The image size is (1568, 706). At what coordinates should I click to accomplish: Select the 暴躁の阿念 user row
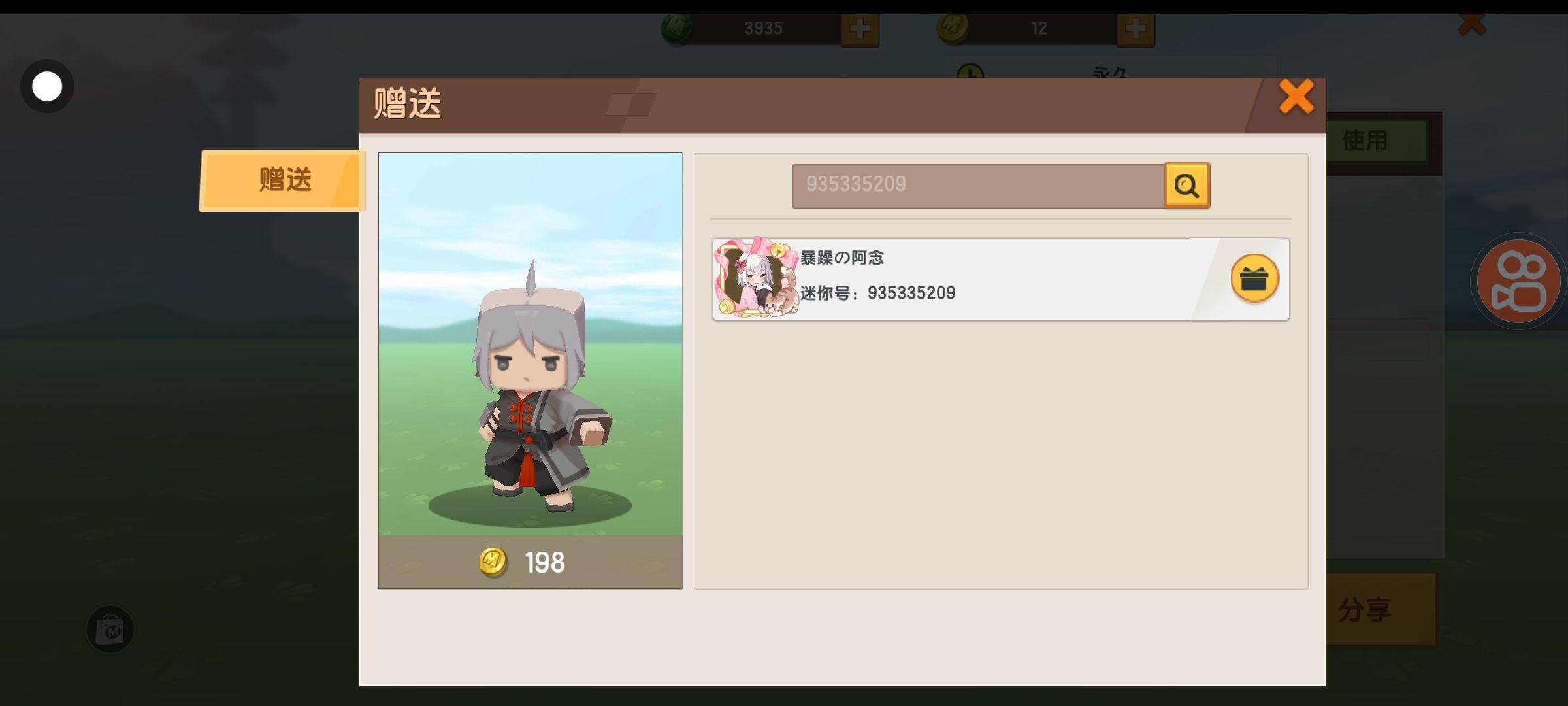tap(1001, 278)
